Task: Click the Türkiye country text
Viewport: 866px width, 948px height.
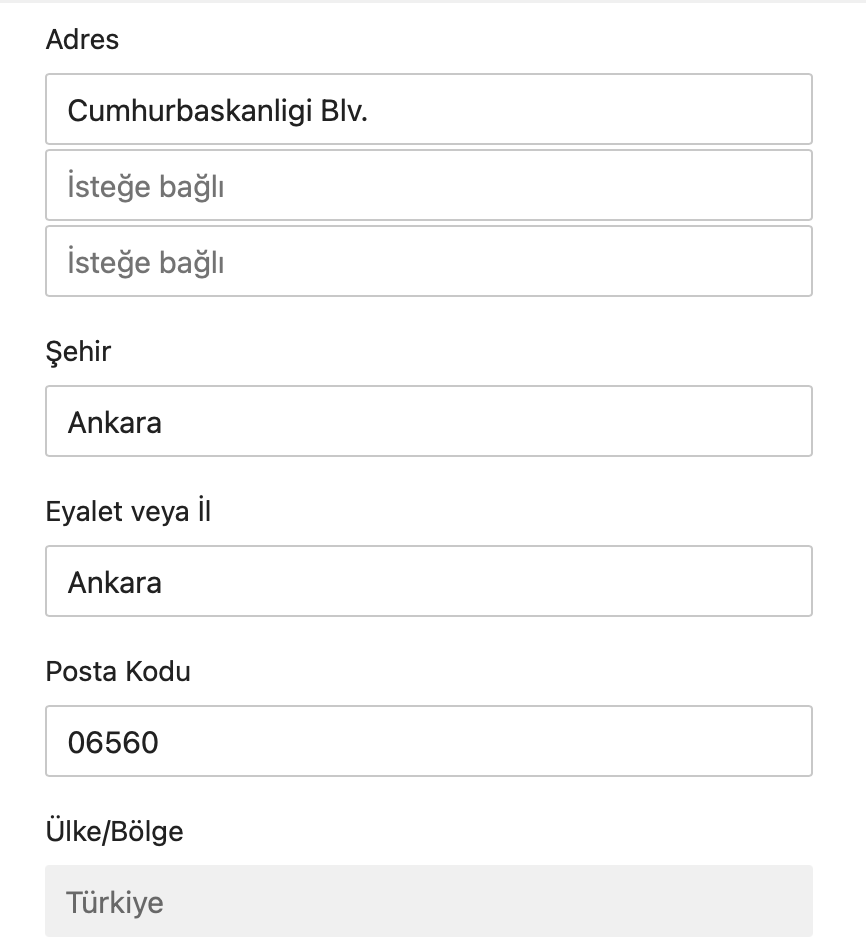Action: coord(114,902)
